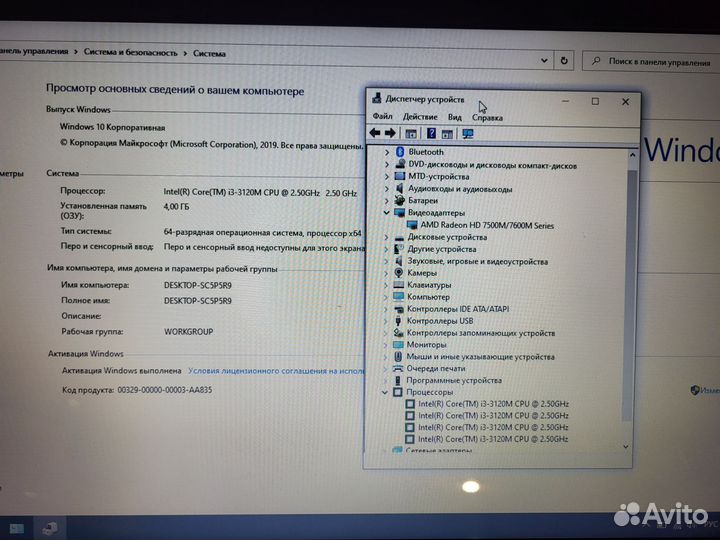
Task: Expand the MTD-устройства node
Action: point(387,176)
